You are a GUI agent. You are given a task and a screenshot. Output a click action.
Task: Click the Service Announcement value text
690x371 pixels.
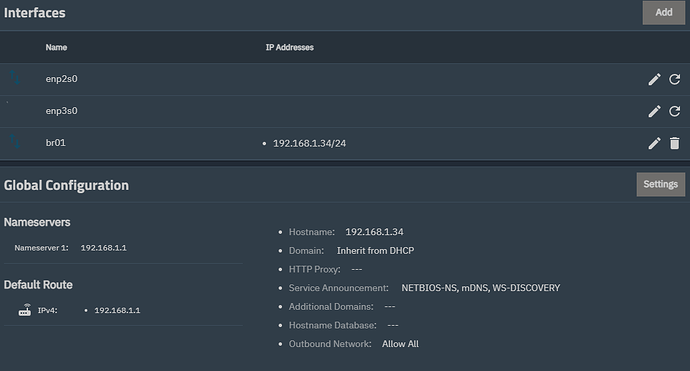click(481, 288)
